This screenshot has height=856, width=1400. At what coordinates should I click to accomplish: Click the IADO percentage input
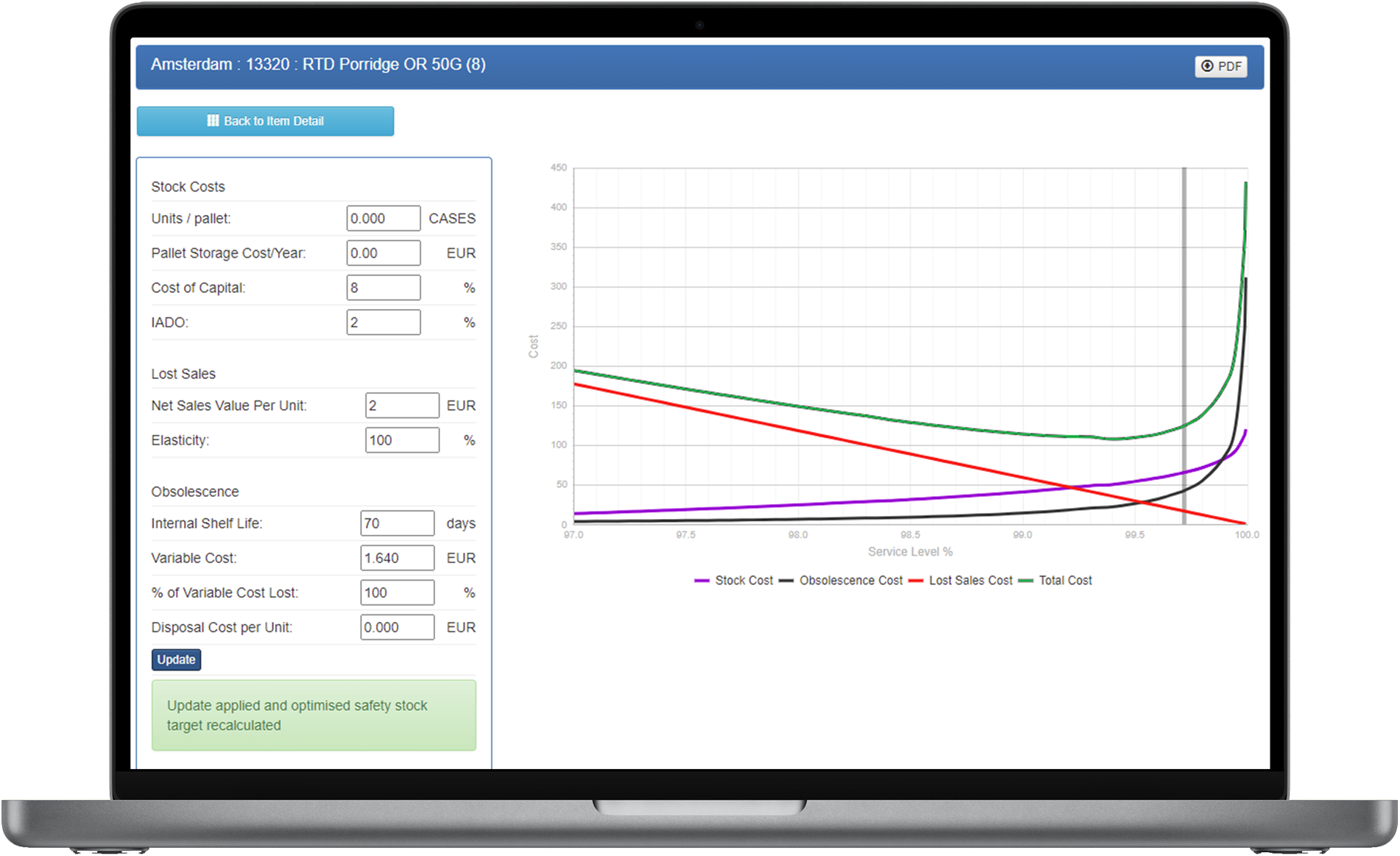[383, 322]
